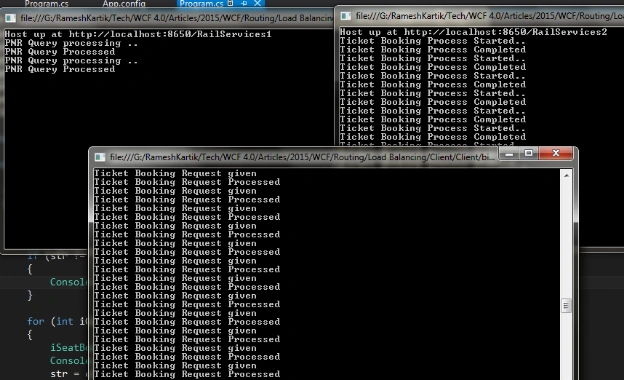Open the Client console window system icon

point(100,157)
